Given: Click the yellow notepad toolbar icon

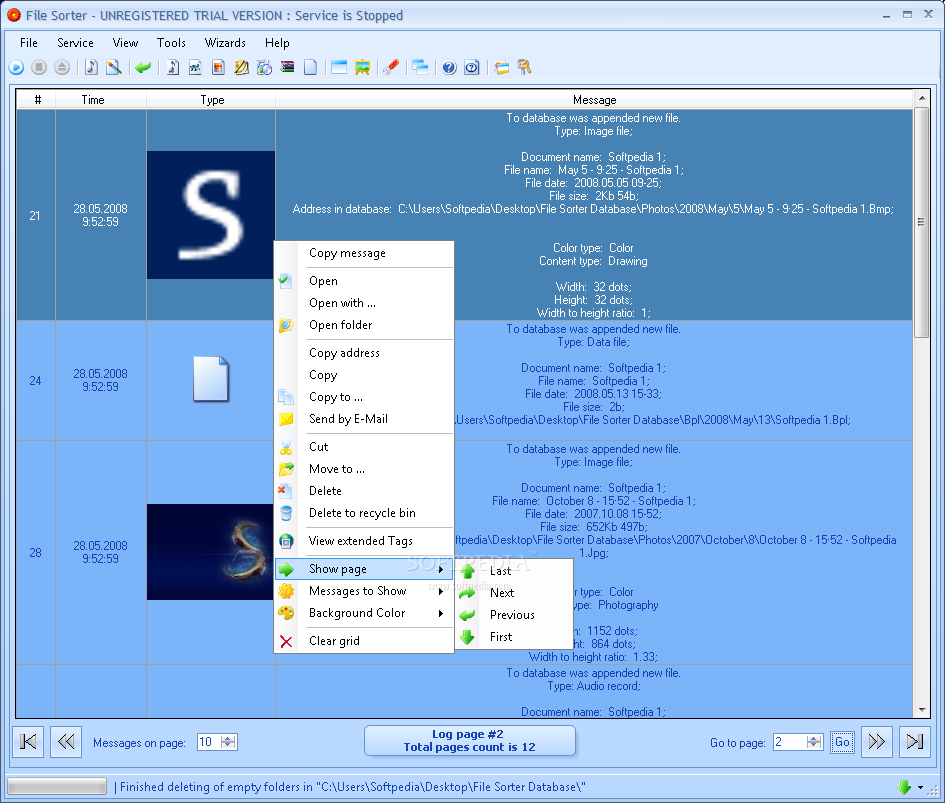Looking at the screenshot, I should coord(242,68).
